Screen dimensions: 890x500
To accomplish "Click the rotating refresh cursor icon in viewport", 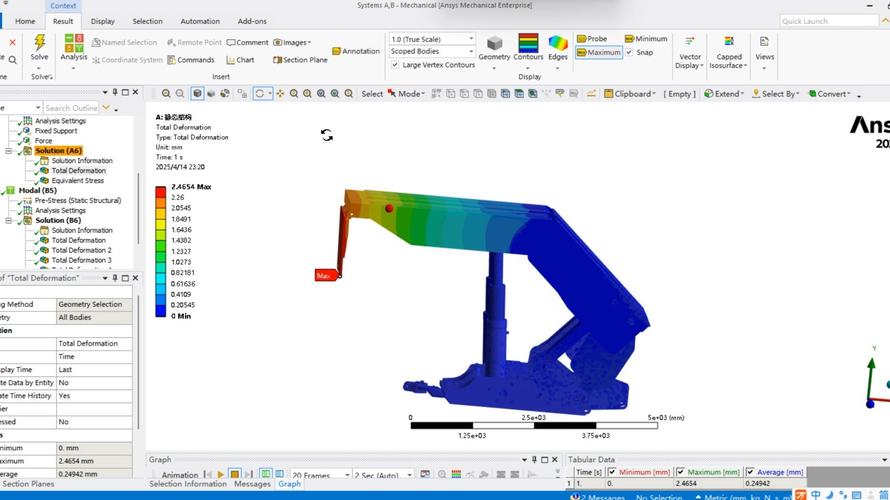I will [326, 135].
